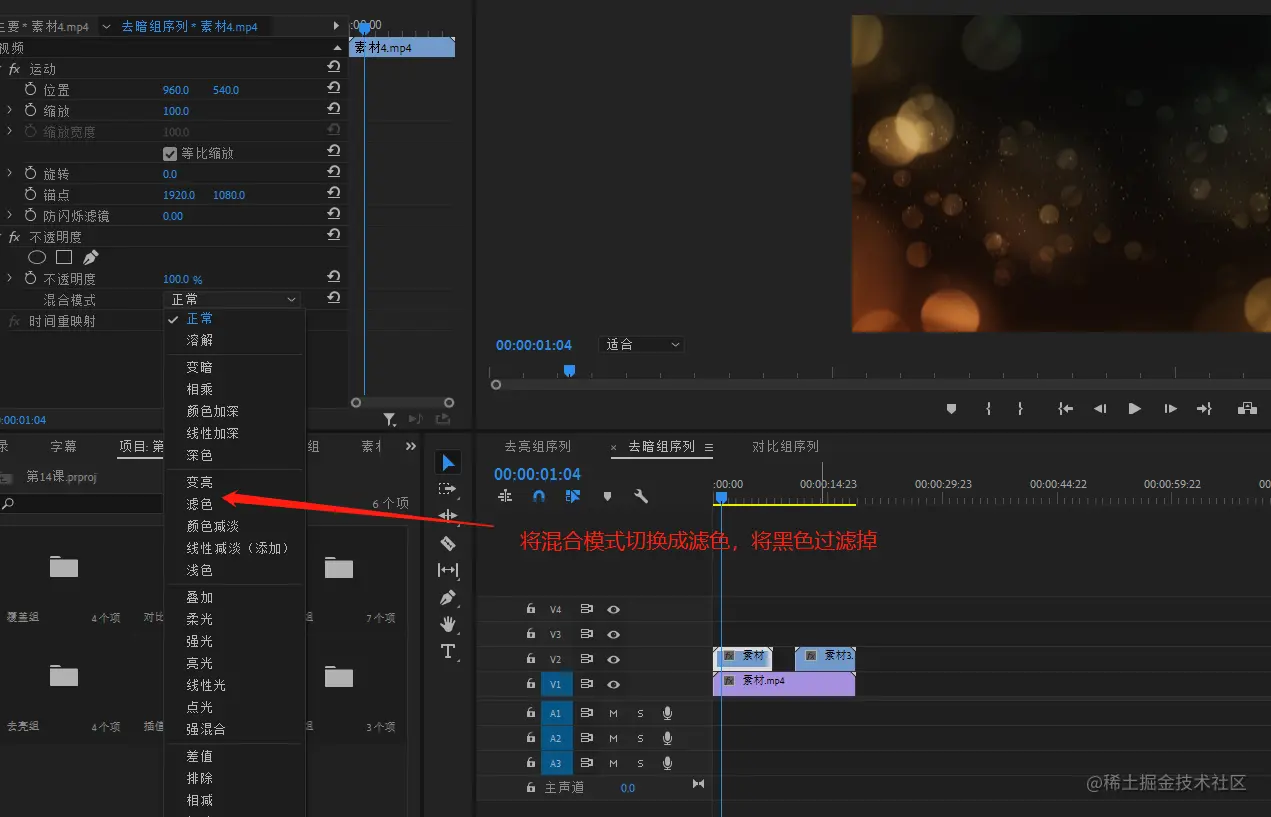Screen dimensions: 1271x817
Task: Expand the 缩放 (Scale) property
Action: [10, 110]
